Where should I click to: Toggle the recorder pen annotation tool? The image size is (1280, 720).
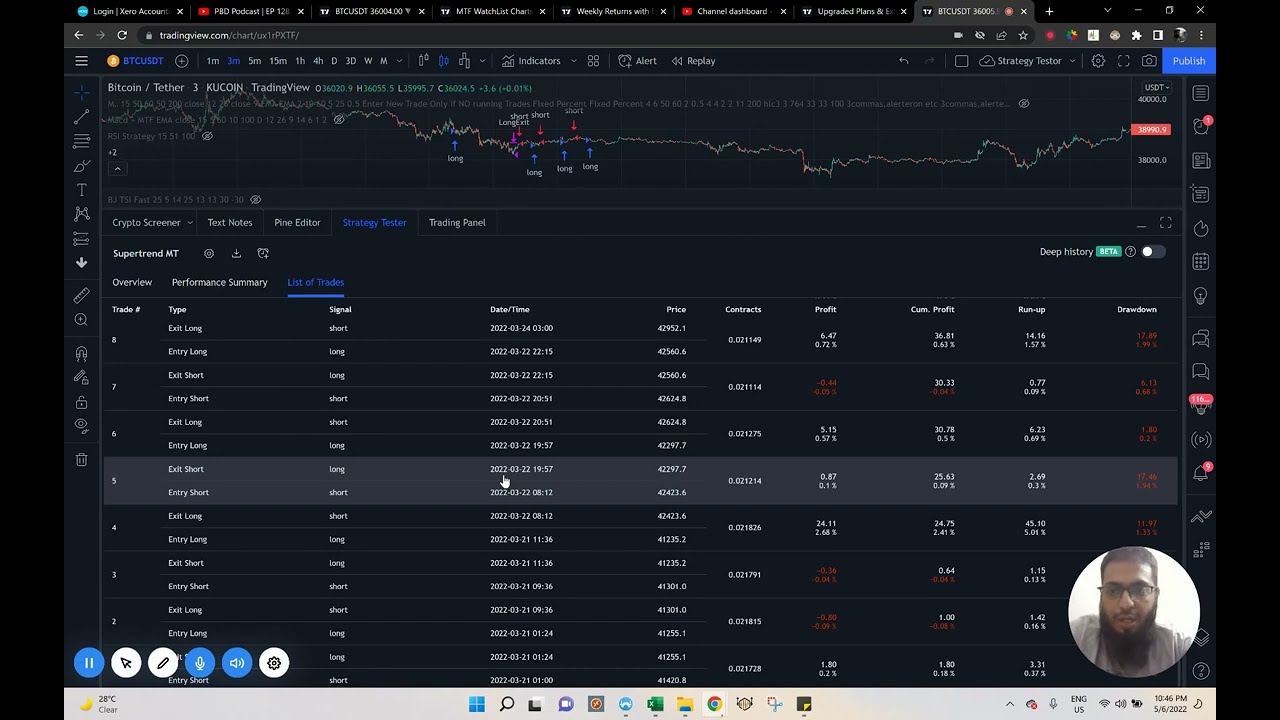[x=163, y=663]
